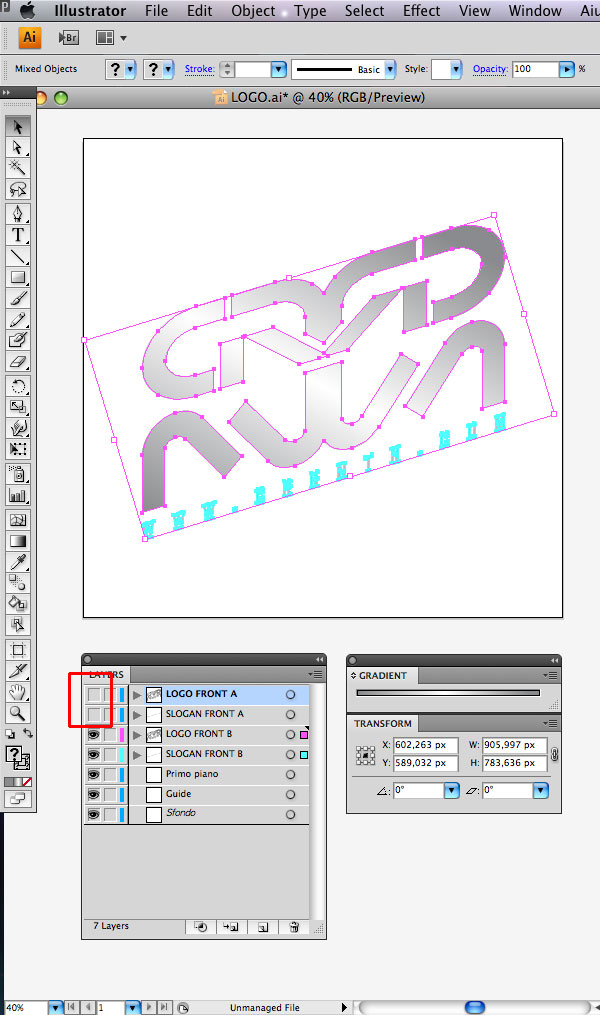Open the Object menu
The width and height of the screenshot is (600, 1015).
253,11
